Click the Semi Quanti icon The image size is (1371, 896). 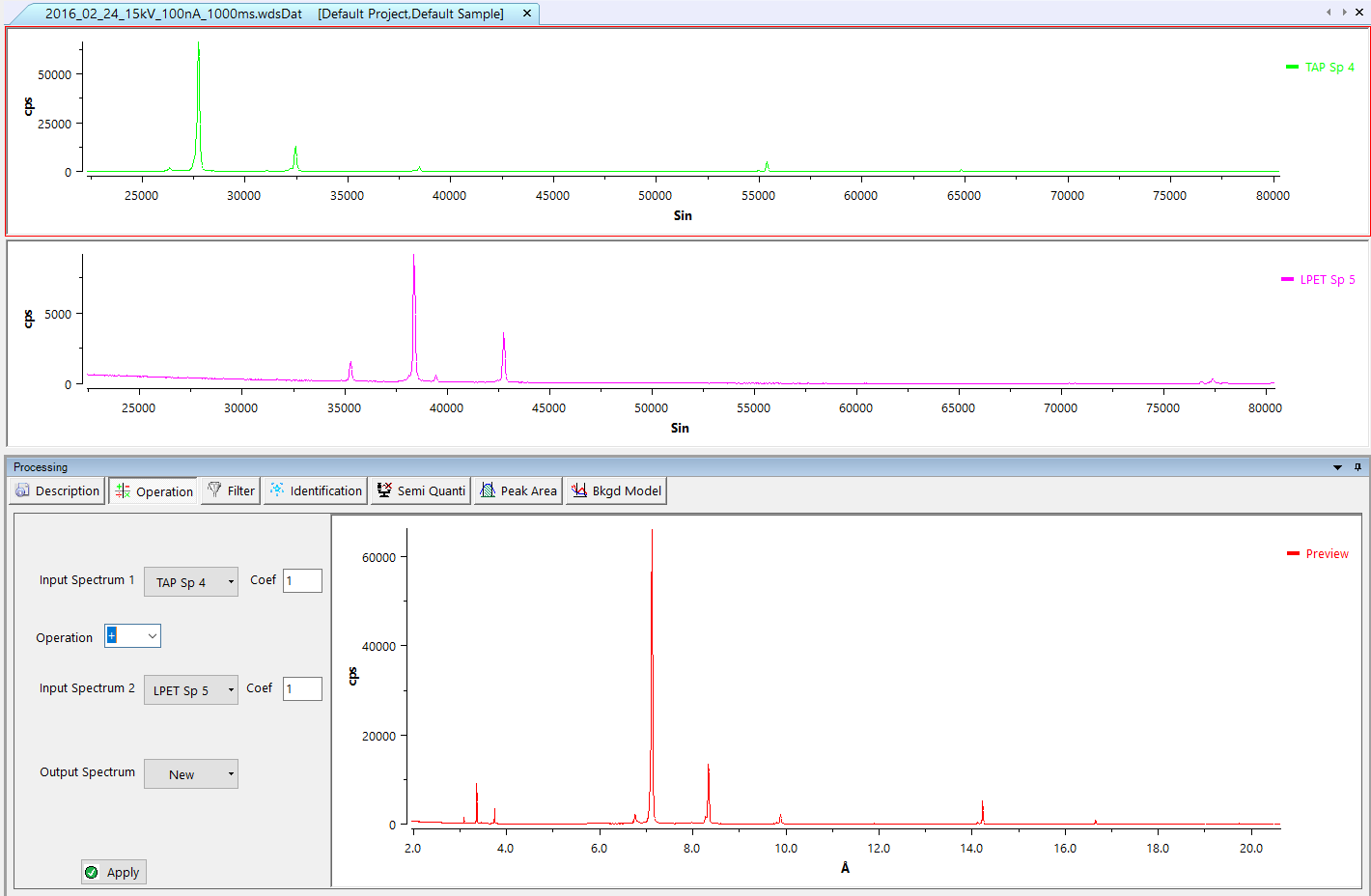click(x=384, y=490)
